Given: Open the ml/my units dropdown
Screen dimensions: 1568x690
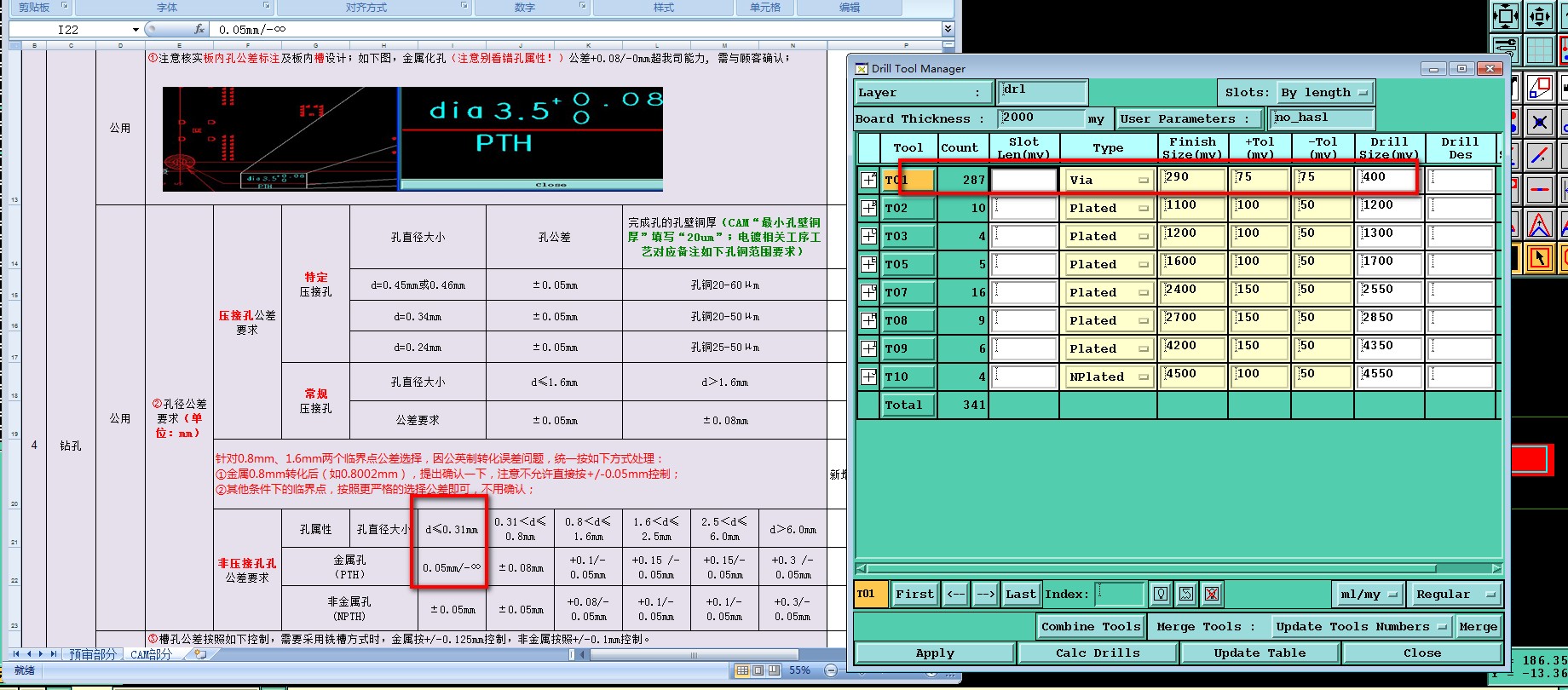Looking at the screenshot, I should [1369, 594].
